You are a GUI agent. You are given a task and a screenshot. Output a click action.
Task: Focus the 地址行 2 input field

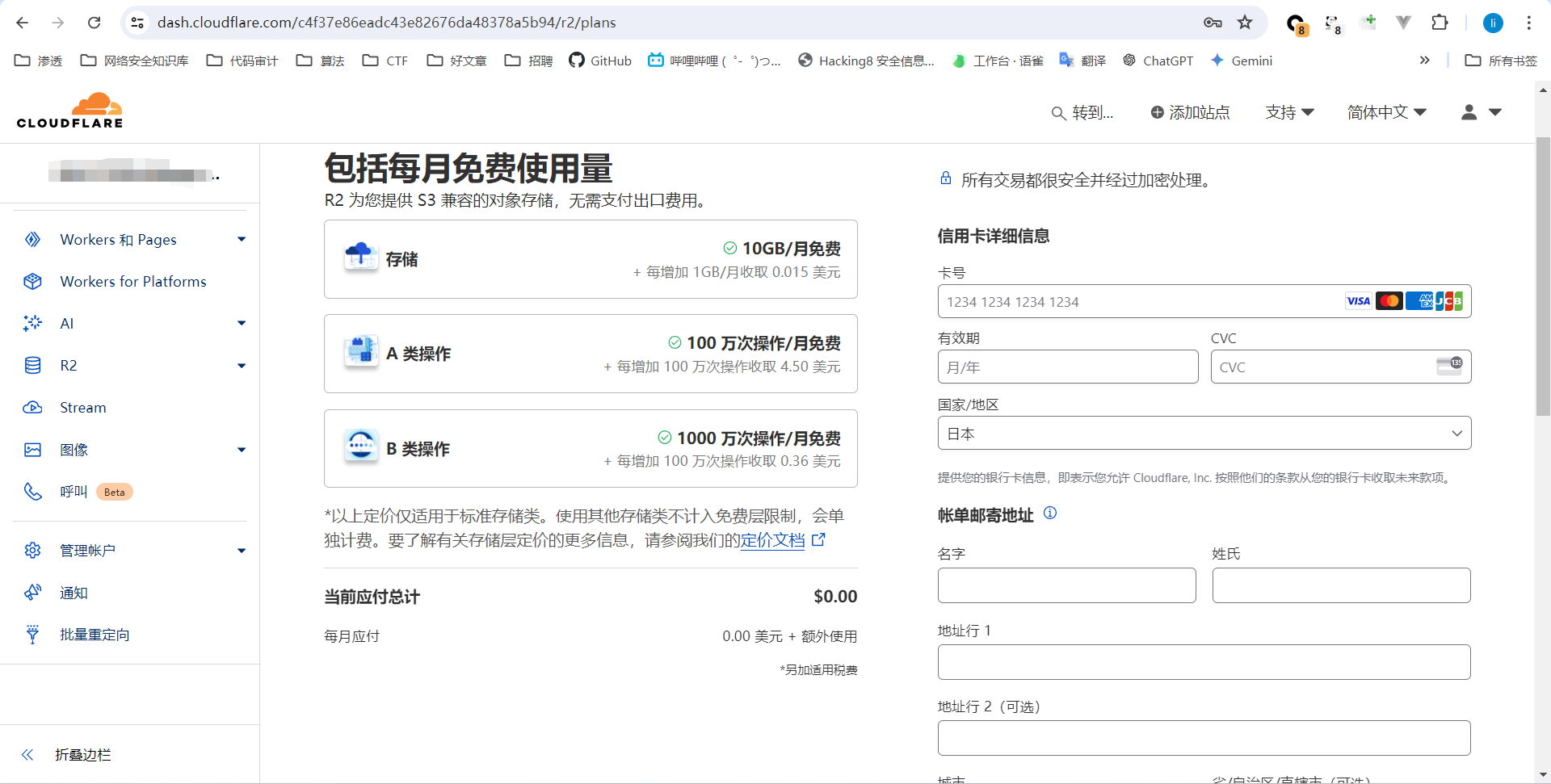pos(1204,738)
